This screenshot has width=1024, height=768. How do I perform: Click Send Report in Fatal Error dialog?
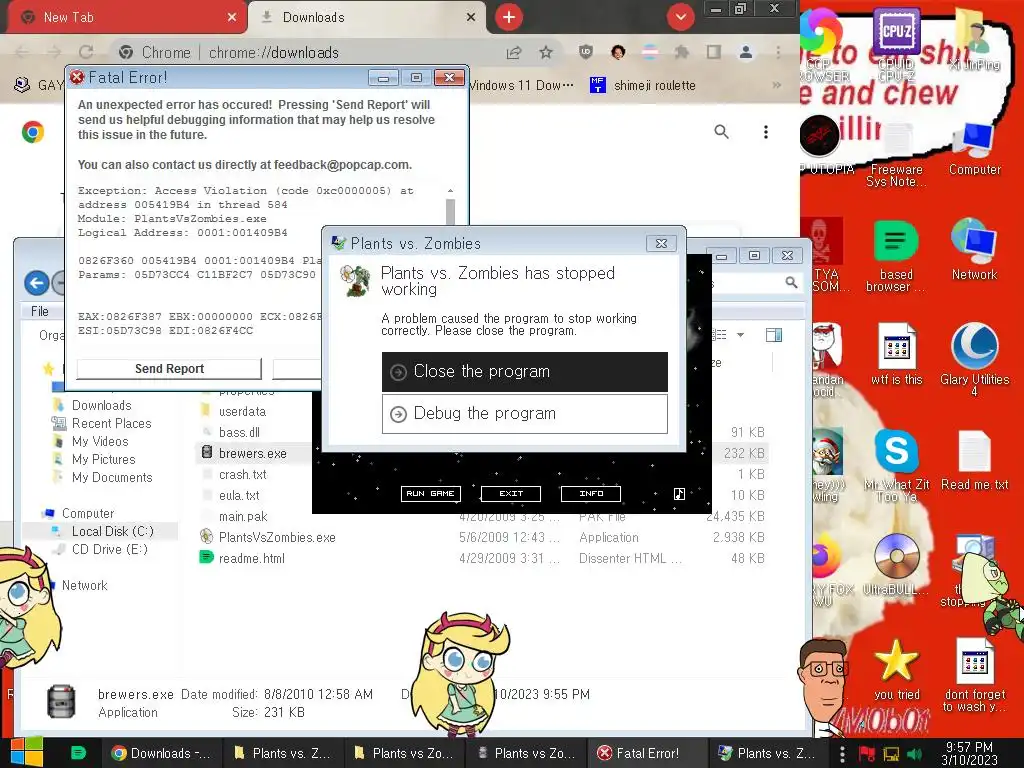[169, 368]
